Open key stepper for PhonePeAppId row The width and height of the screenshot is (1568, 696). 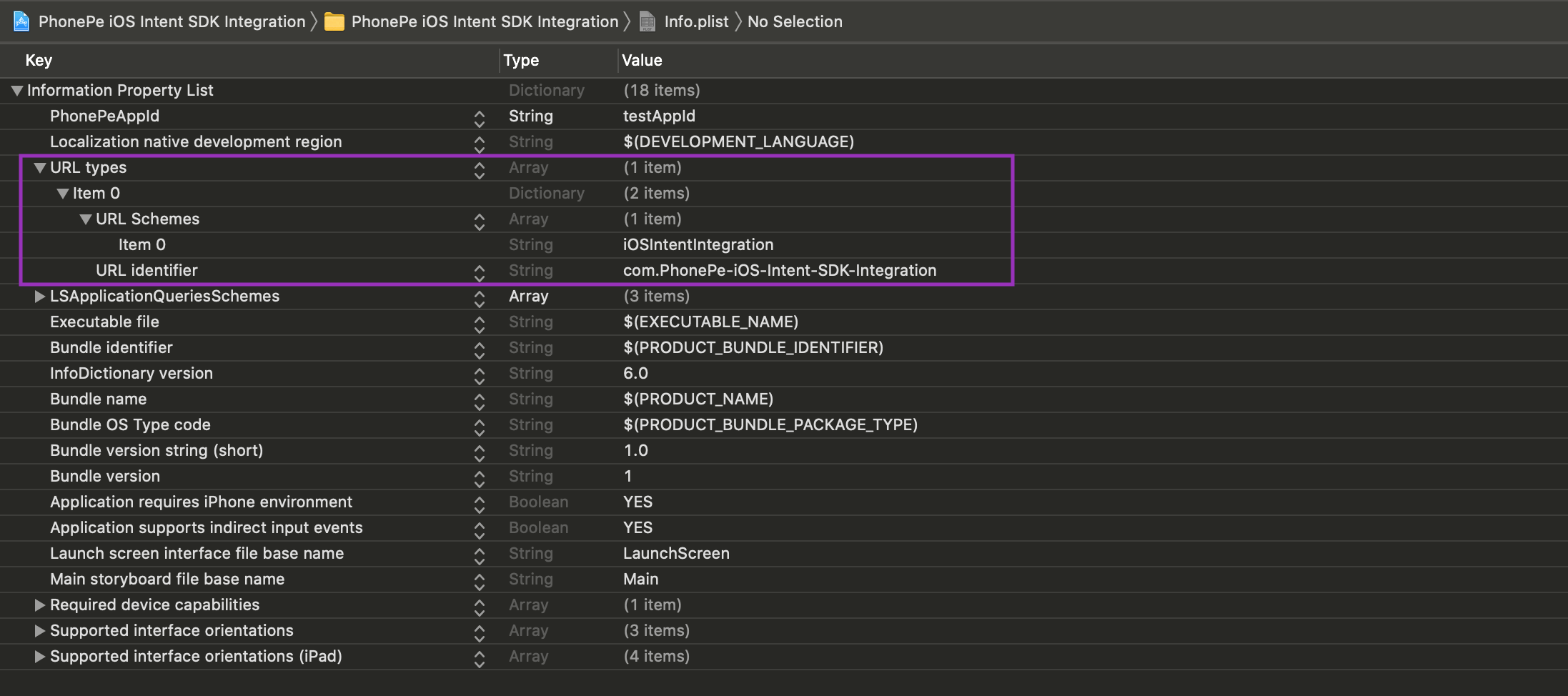coord(480,118)
